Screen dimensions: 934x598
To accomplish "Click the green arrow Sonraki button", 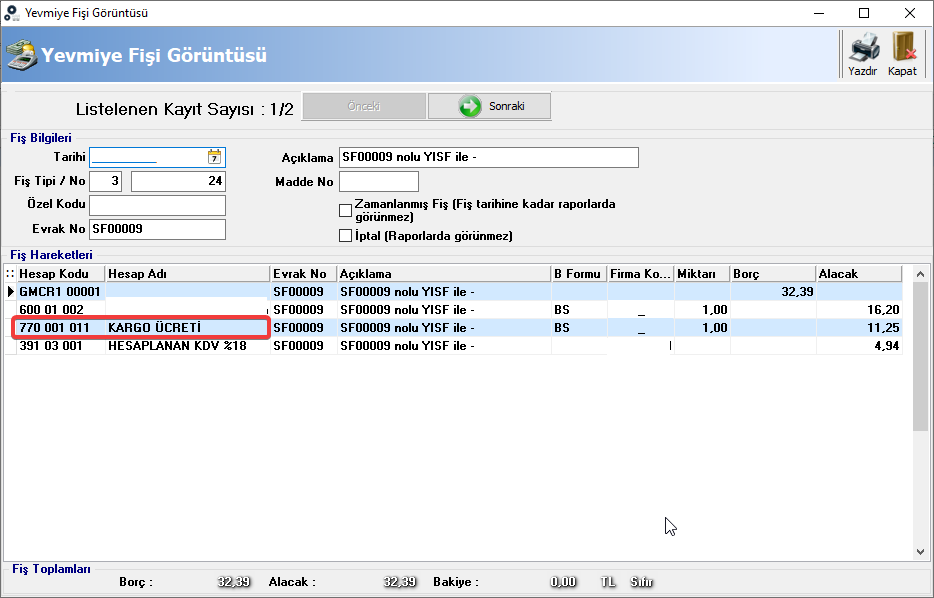I will tap(489, 106).
